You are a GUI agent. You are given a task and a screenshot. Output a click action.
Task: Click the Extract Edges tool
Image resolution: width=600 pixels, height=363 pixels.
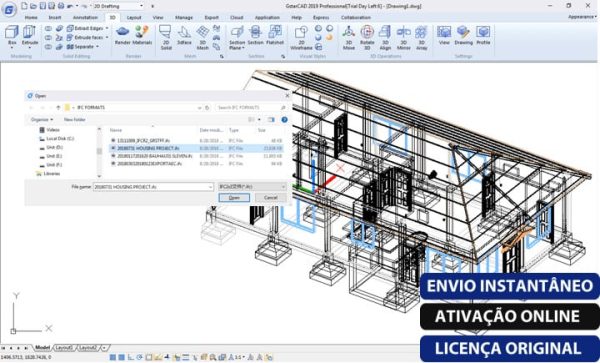click(85, 28)
